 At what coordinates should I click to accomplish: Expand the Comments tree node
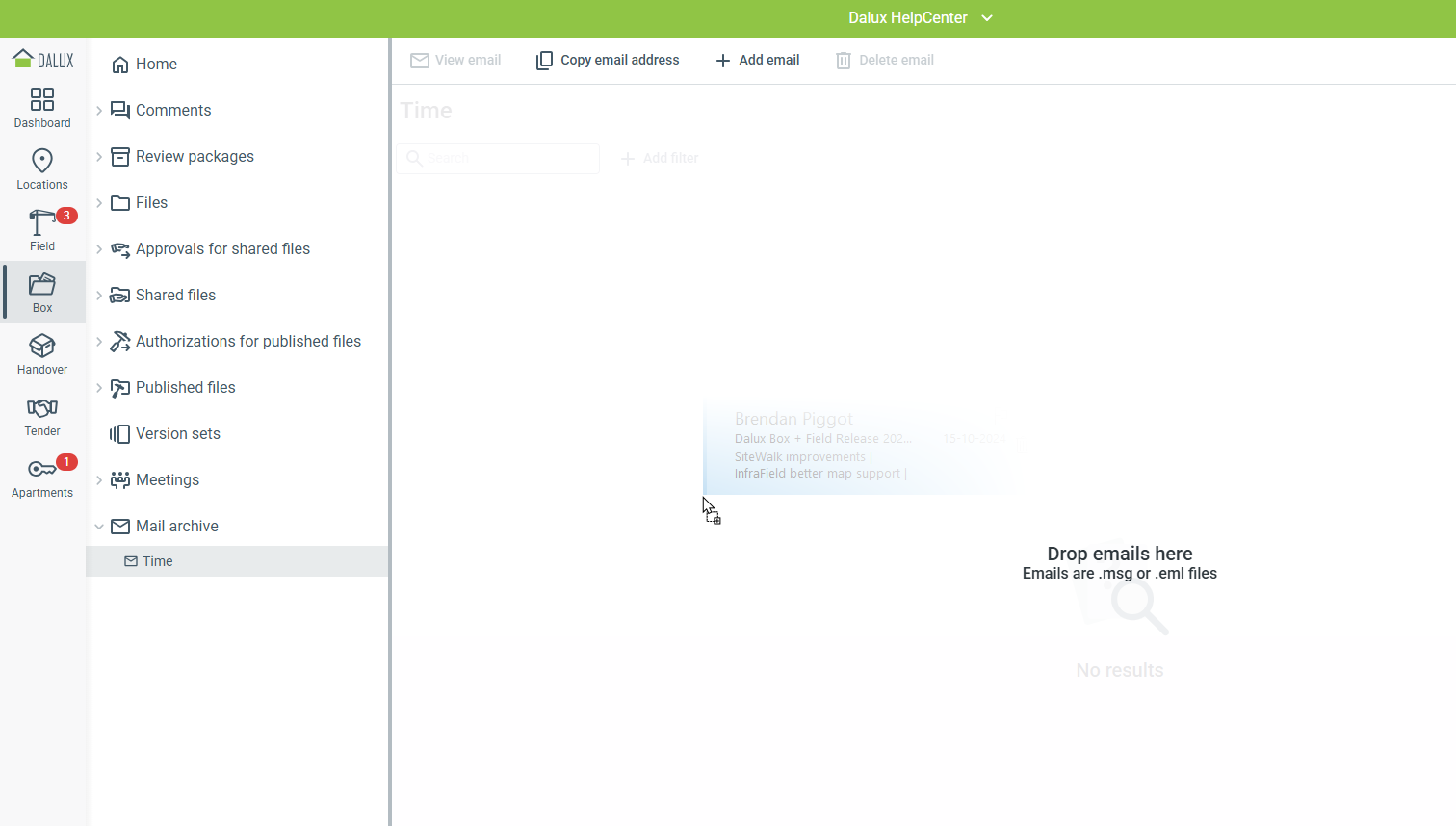tap(99, 111)
